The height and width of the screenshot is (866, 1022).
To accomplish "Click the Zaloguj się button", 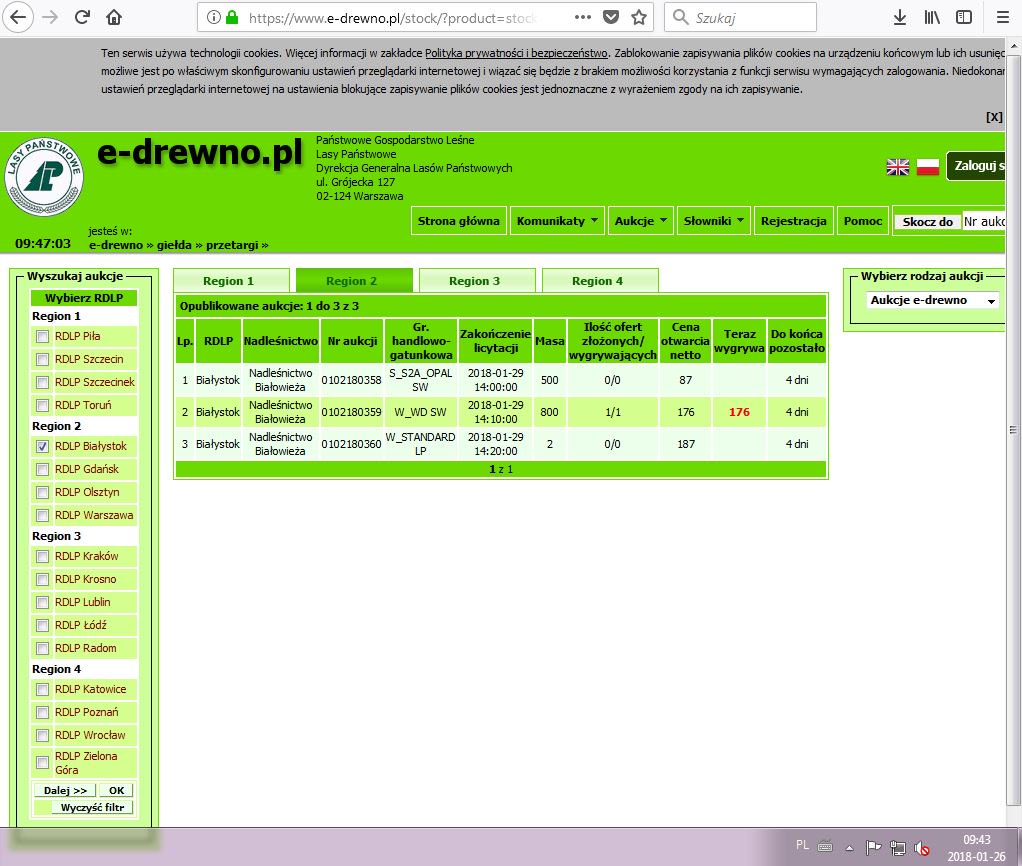I will [x=976, y=166].
